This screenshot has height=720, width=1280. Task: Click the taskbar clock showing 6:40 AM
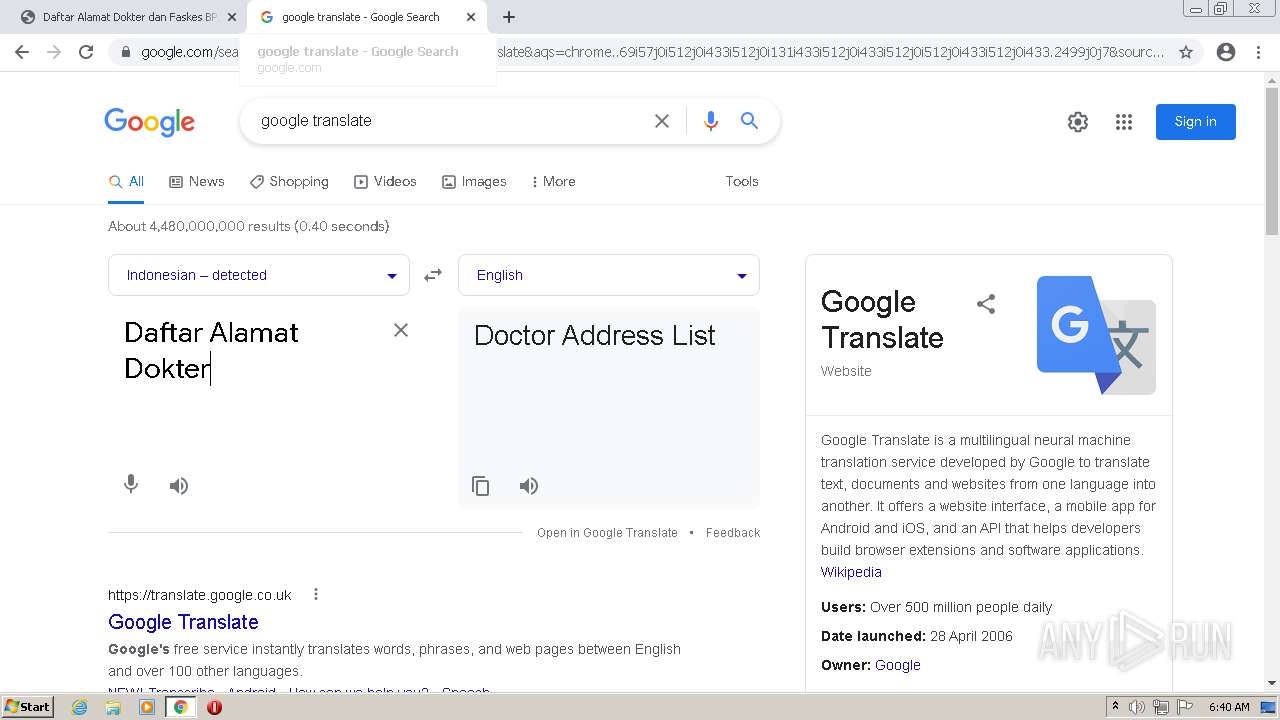[x=1229, y=707]
